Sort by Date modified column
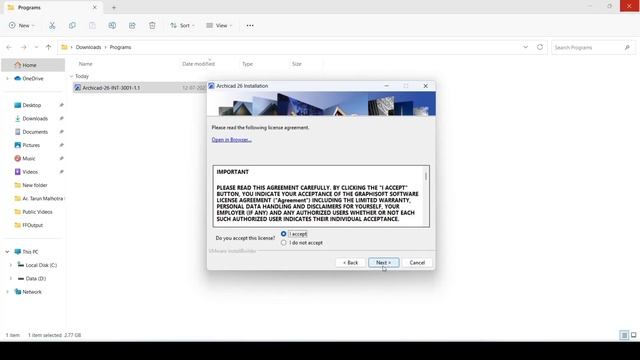The height and width of the screenshot is (360, 640). click(198, 64)
